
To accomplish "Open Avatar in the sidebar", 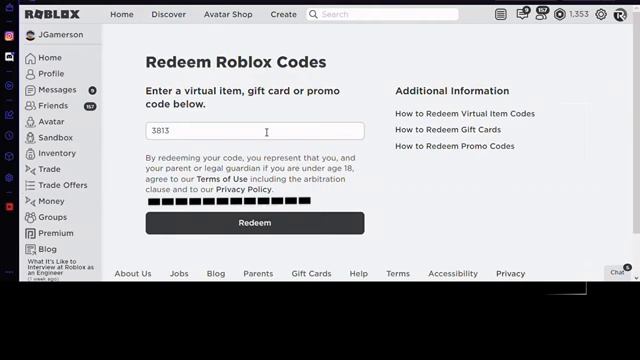I will tap(44, 122).
